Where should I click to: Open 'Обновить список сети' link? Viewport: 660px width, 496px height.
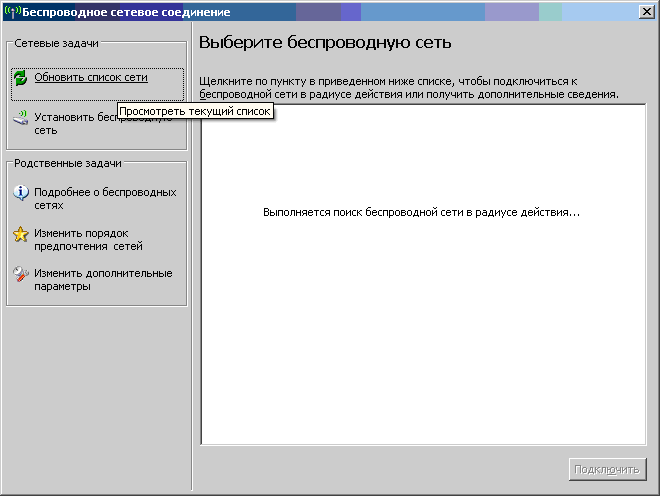point(91,77)
